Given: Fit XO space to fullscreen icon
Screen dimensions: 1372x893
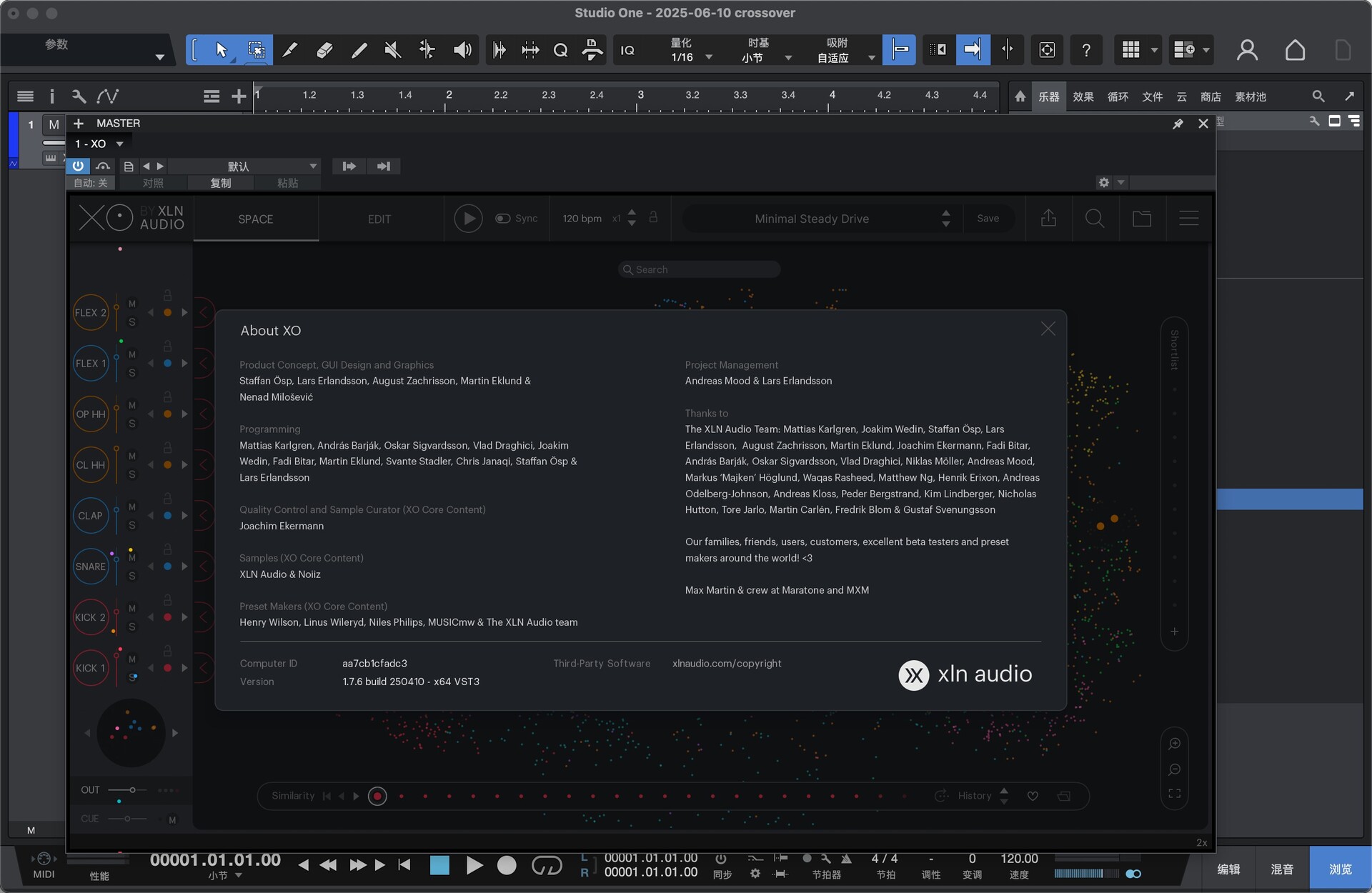Looking at the screenshot, I should (1174, 794).
